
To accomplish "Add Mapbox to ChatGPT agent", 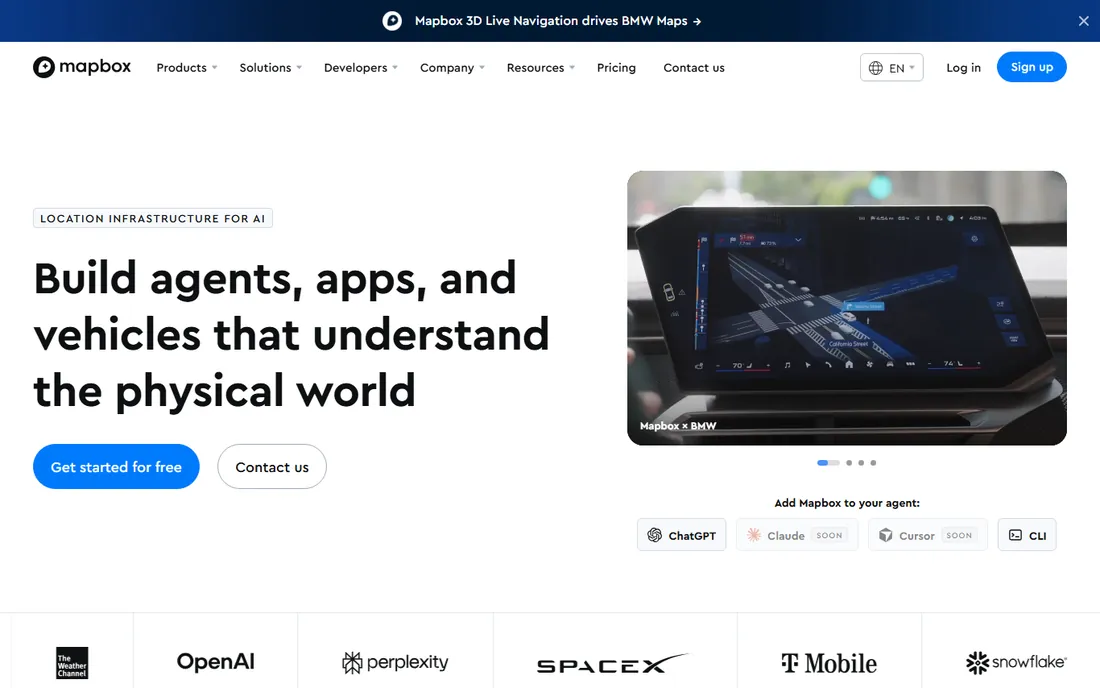I will tap(681, 535).
